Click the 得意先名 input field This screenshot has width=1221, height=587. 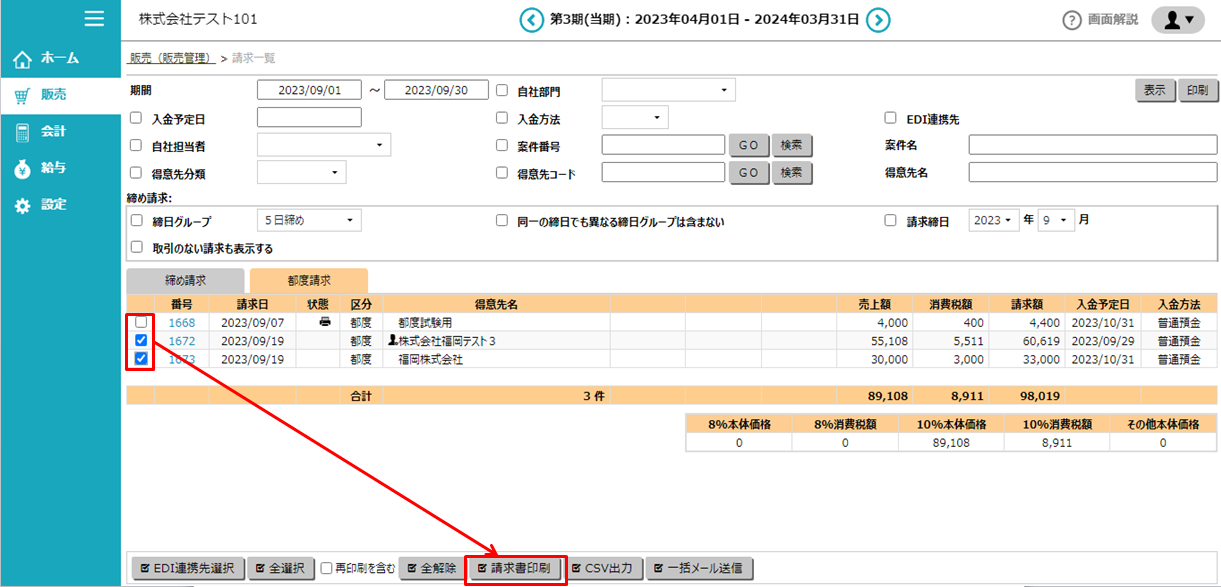point(1090,173)
